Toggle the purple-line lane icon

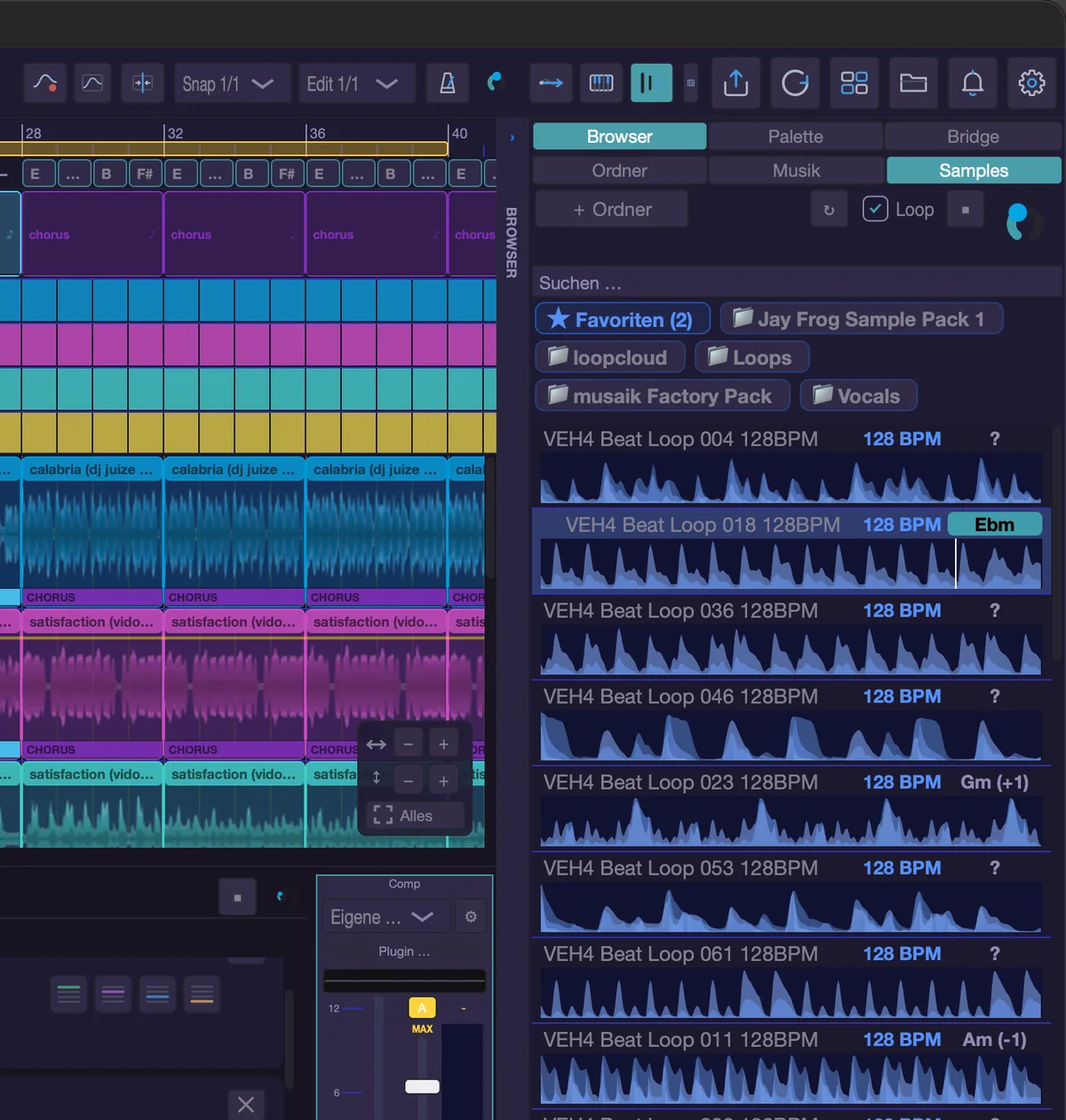tap(113, 994)
